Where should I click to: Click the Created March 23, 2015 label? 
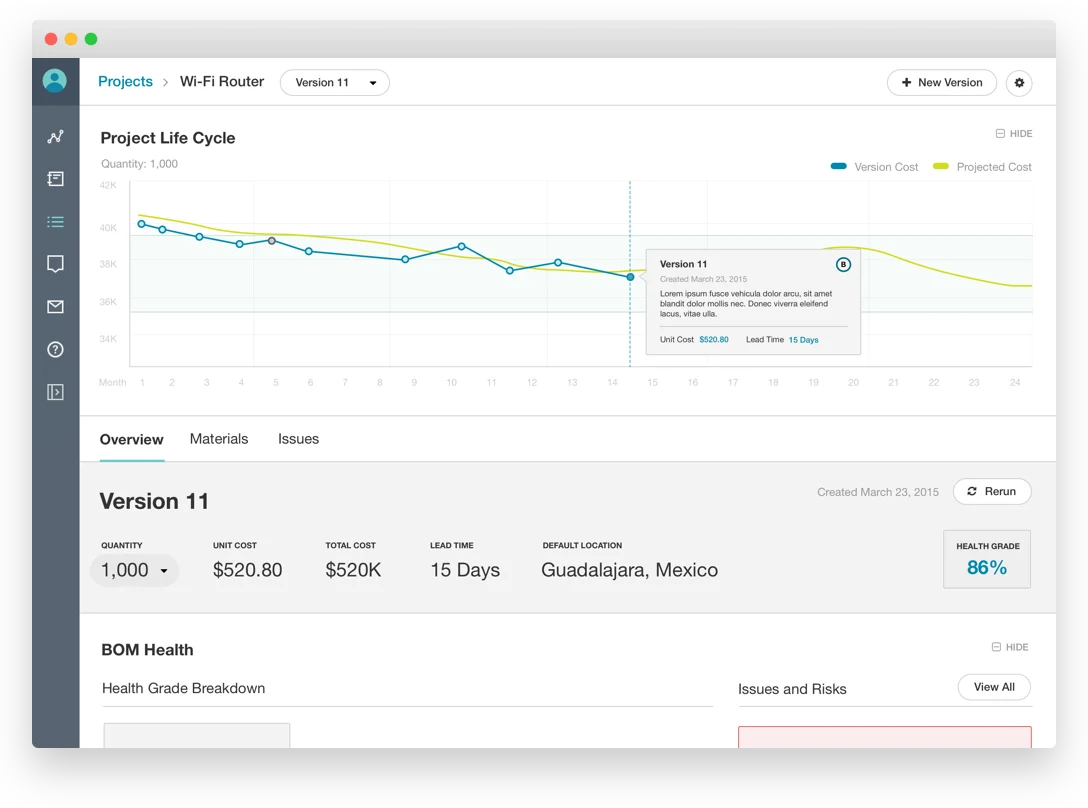click(x=878, y=492)
